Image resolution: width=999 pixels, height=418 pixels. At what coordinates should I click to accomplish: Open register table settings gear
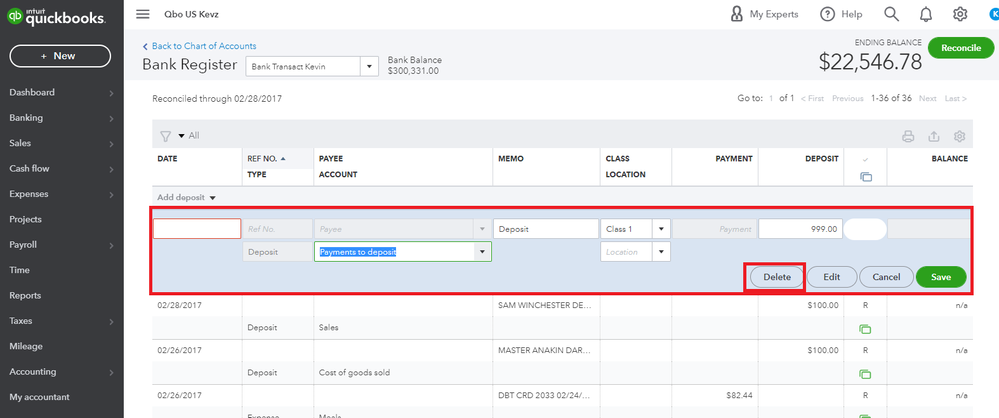click(959, 136)
